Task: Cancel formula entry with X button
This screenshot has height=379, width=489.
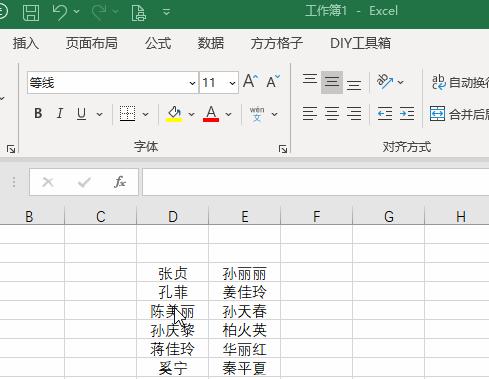Action: click(48, 182)
